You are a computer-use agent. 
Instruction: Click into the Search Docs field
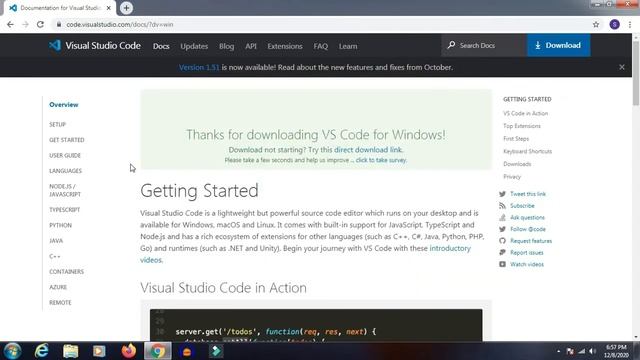pyautogui.click(x=484, y=45)
